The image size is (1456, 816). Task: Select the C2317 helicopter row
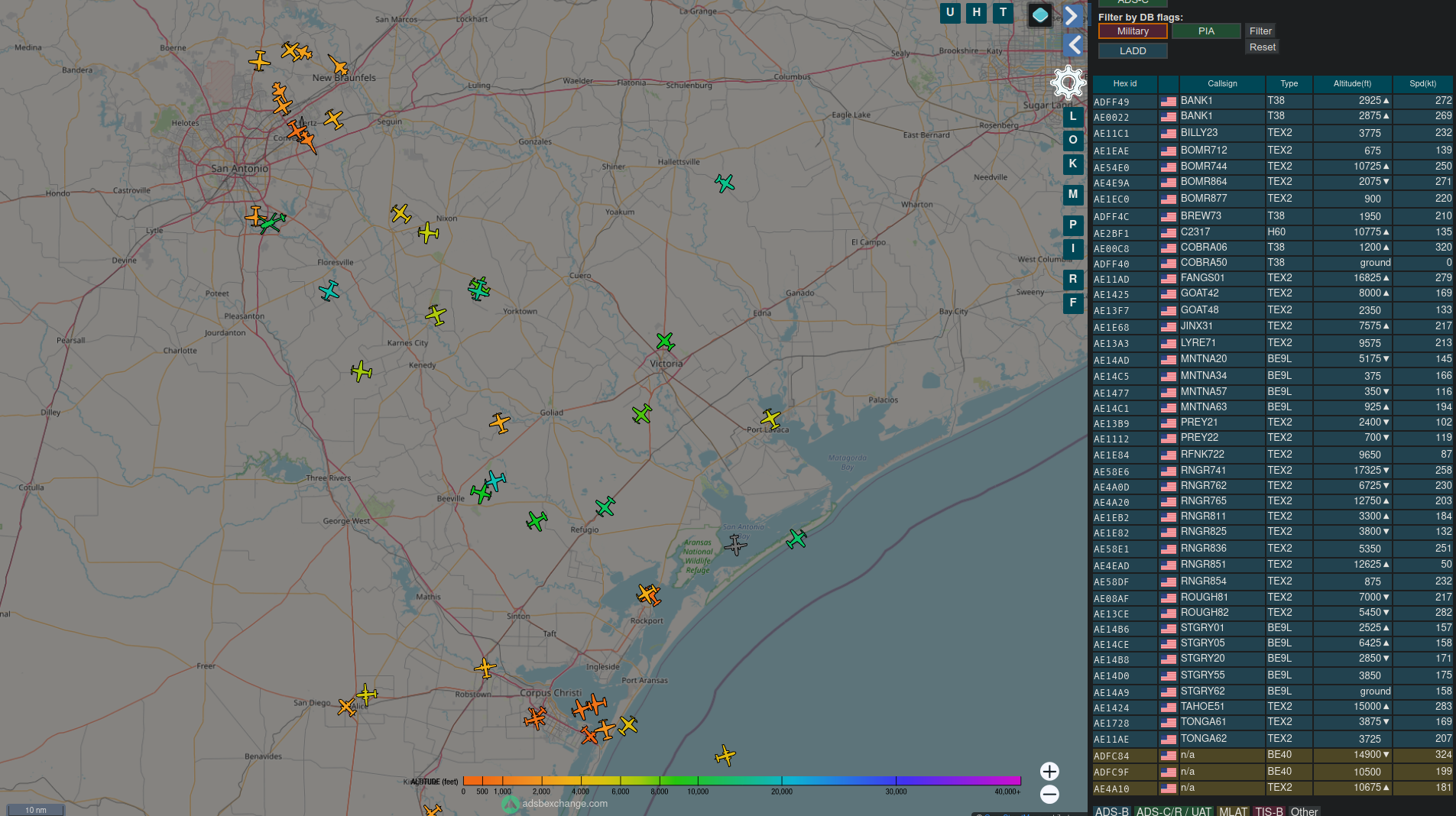(1272, 232)
